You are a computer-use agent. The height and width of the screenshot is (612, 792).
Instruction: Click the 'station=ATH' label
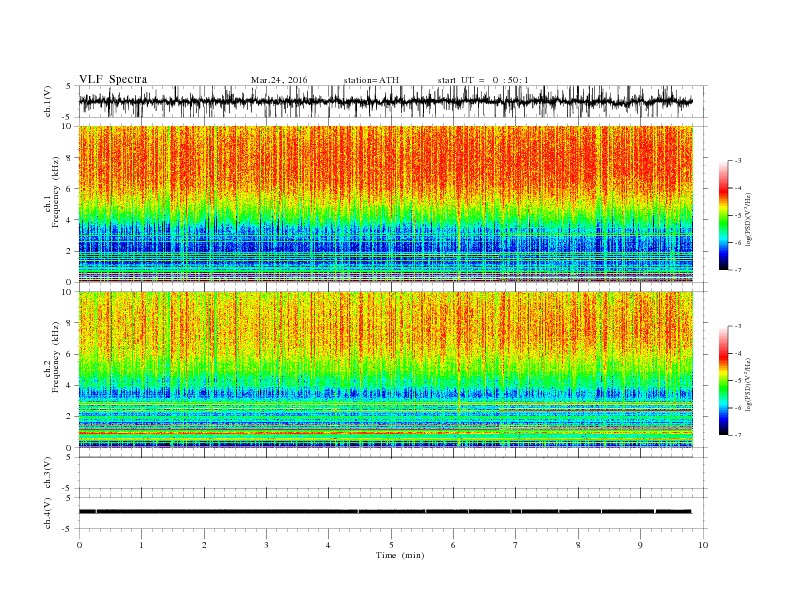(371, 80)
